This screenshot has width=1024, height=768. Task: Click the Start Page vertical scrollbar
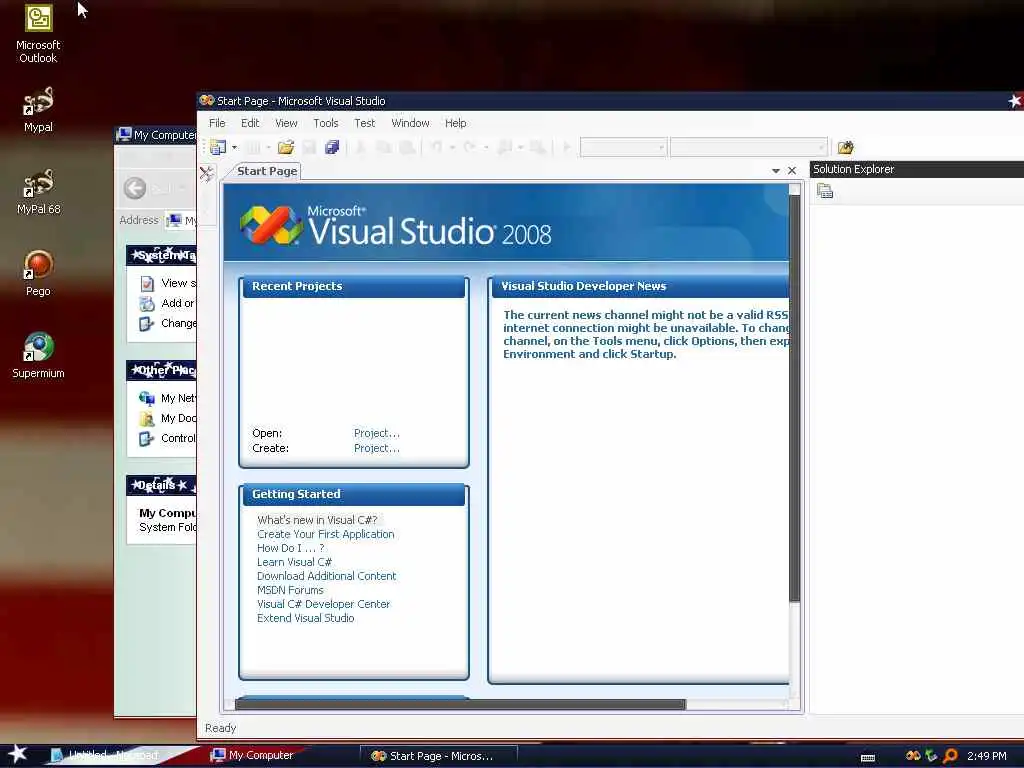click(x=795, y=398)
